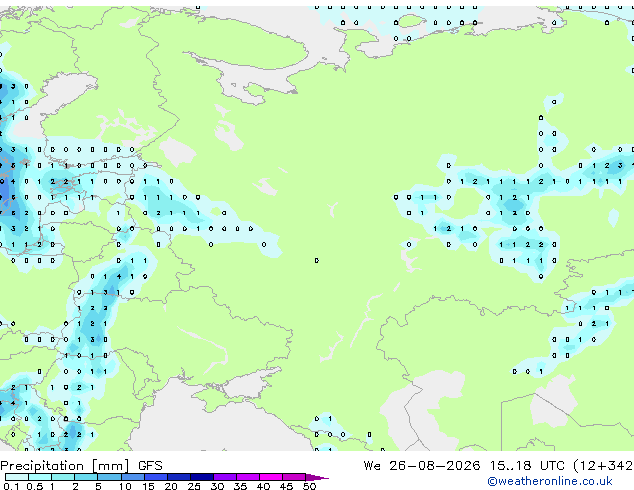Click the '50' legend label
Viewport: 634px width, 490px height.
click(309, 486)
